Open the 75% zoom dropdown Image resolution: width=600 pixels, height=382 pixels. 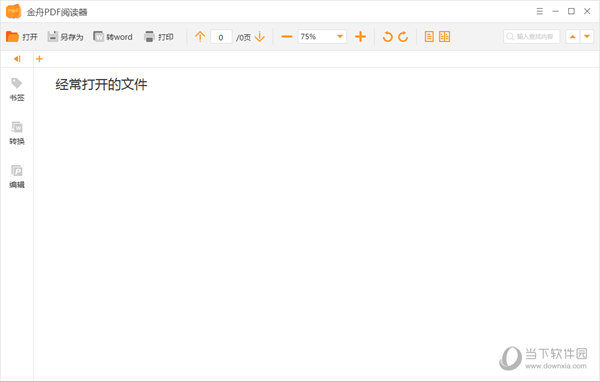pyautogui.click(x=322, y=37)
